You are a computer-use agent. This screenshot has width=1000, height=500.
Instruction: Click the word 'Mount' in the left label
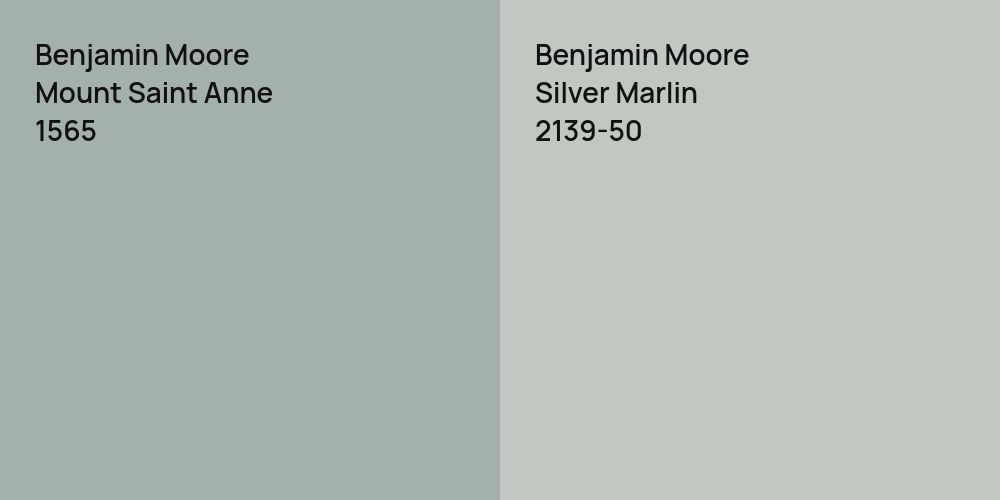pyautogui.click(x=78, y=93)
